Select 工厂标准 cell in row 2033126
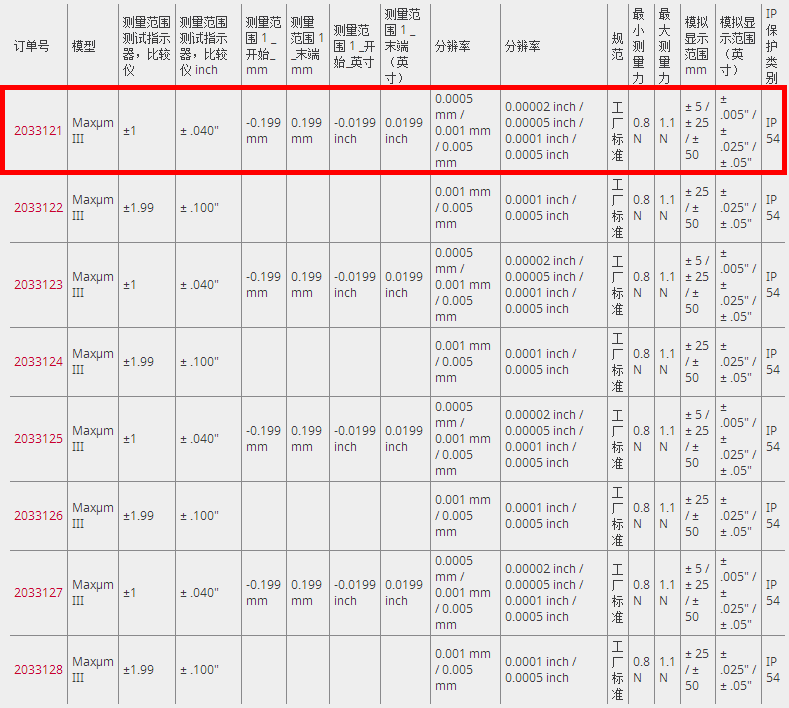The image size is (789, 708). click(x=617, y=516)
